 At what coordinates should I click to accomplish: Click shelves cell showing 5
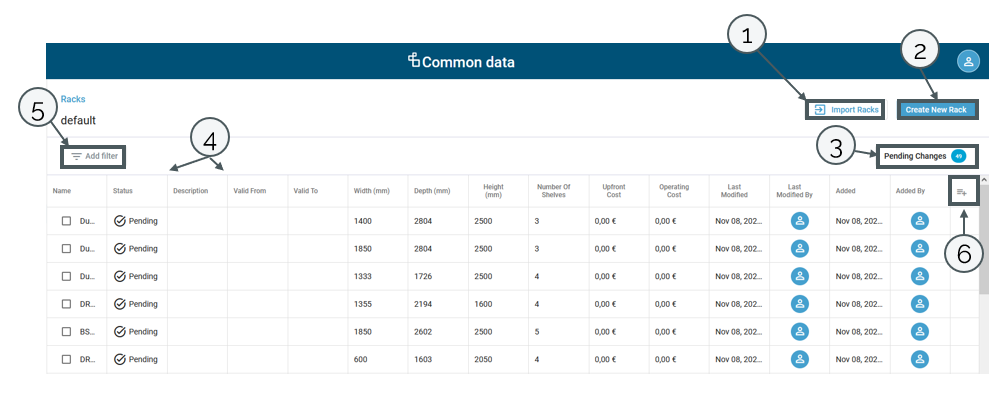(x=537, y=332)
